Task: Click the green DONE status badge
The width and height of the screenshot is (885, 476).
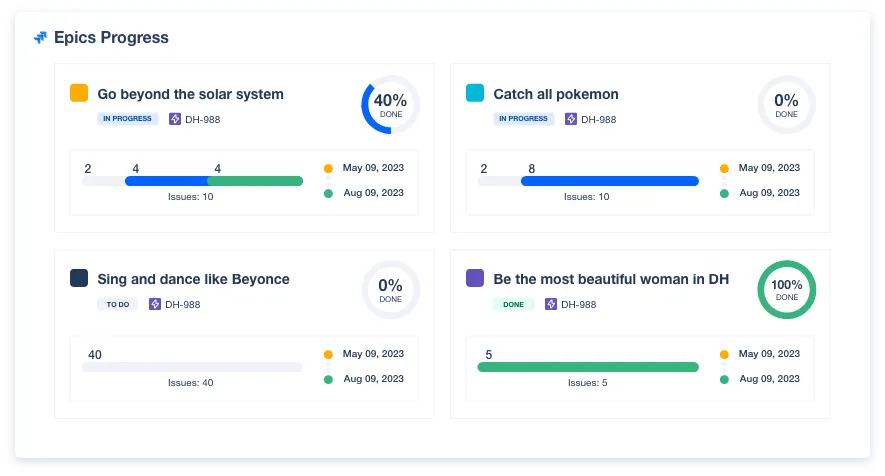Action: [x=513, y=304]
